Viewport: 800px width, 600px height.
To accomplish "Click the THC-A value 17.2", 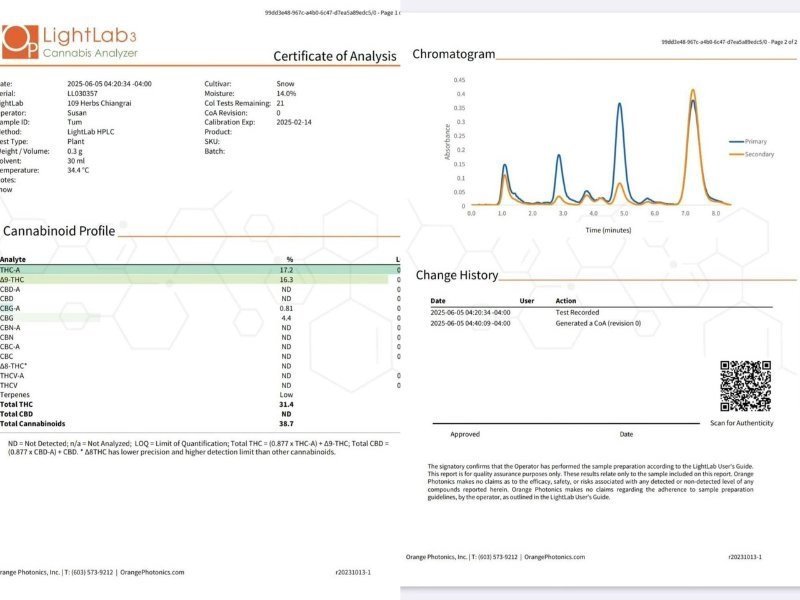I will coord(286,270).
